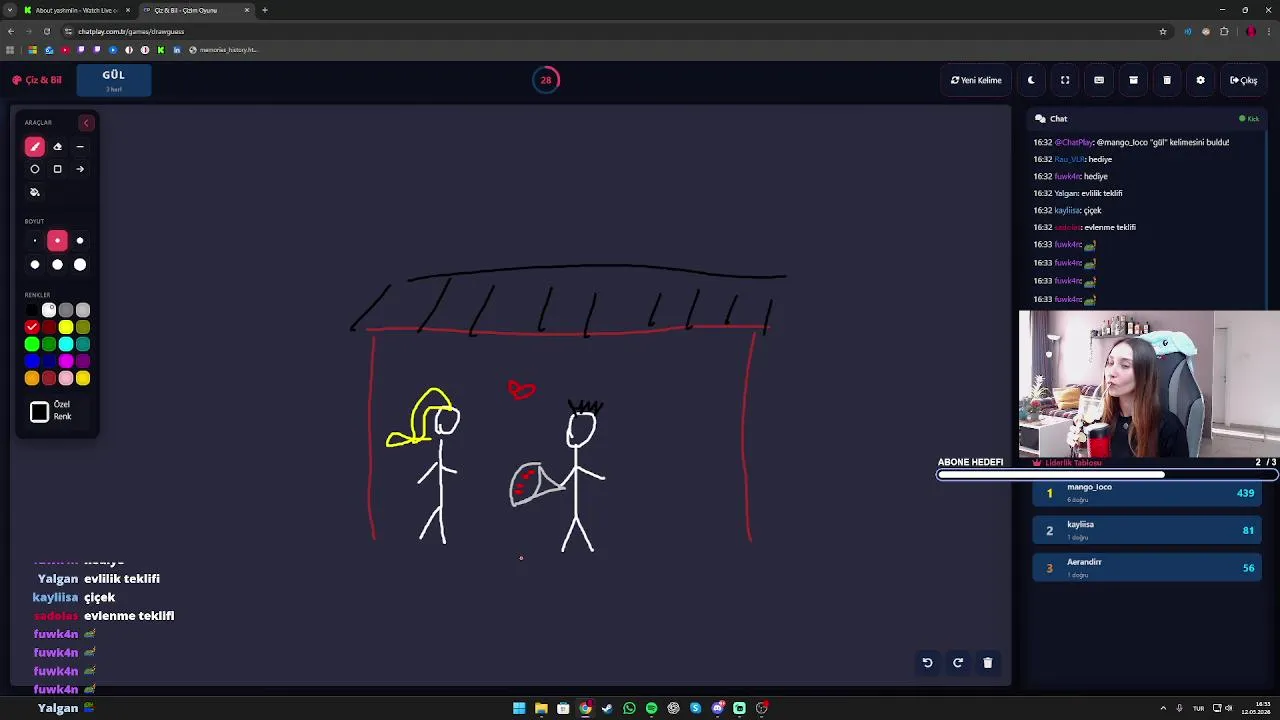Bookmark this page with star icon
Screen dimensions: 1280x720
tap(1162, 31)
